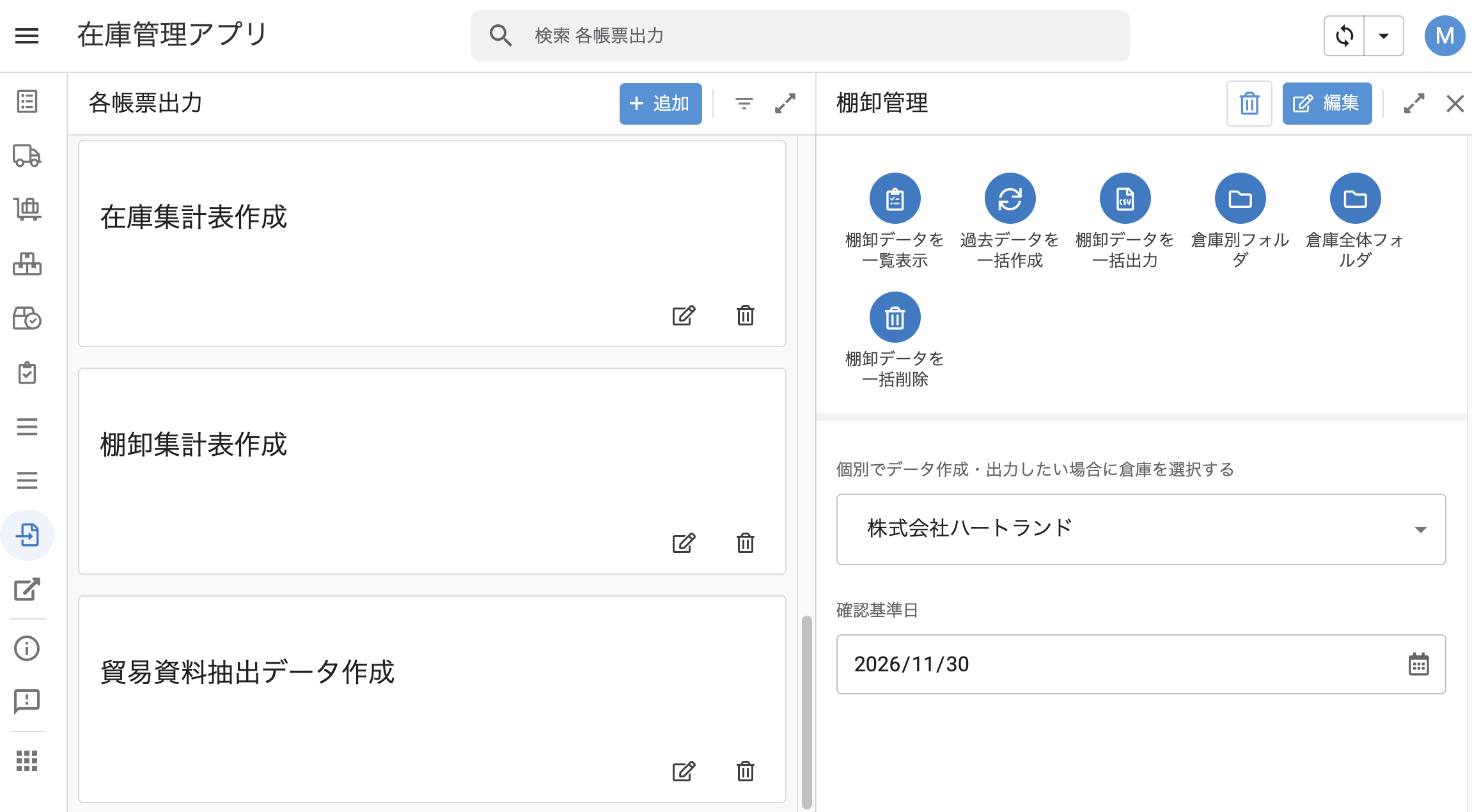Open the warehouse dropdown 株式会社ハートランド
This screenshot has height=812, width=1472.
pyautogui.click(x=1141, y=529)
